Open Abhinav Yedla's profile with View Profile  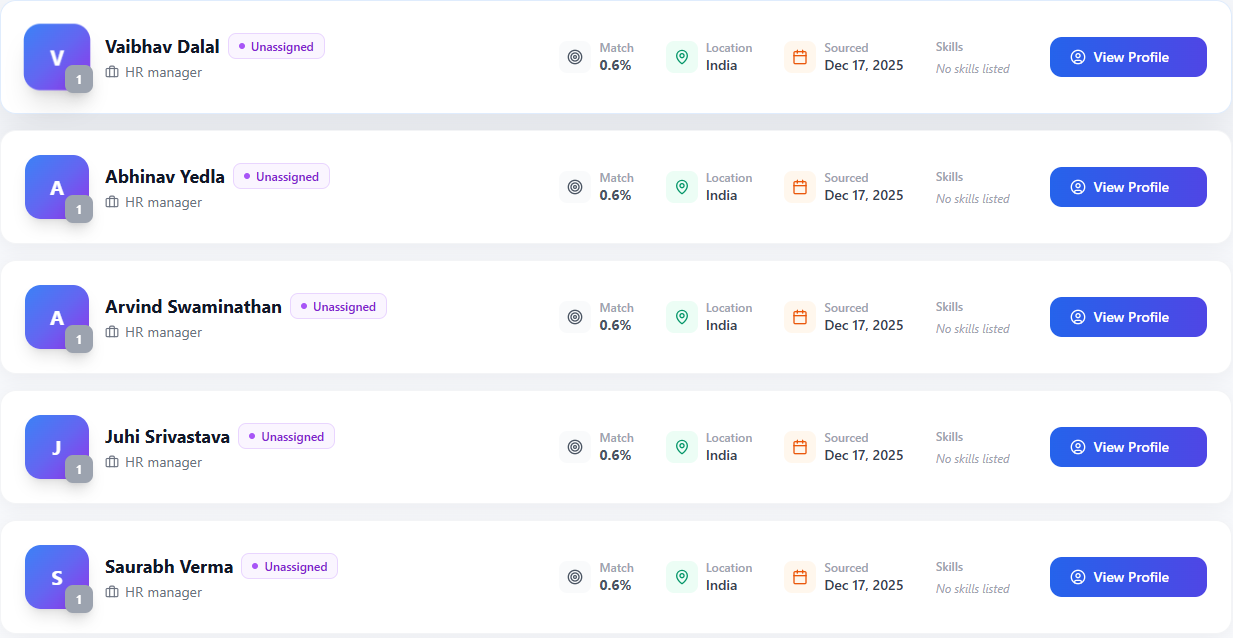click(x=1128, y=187)
